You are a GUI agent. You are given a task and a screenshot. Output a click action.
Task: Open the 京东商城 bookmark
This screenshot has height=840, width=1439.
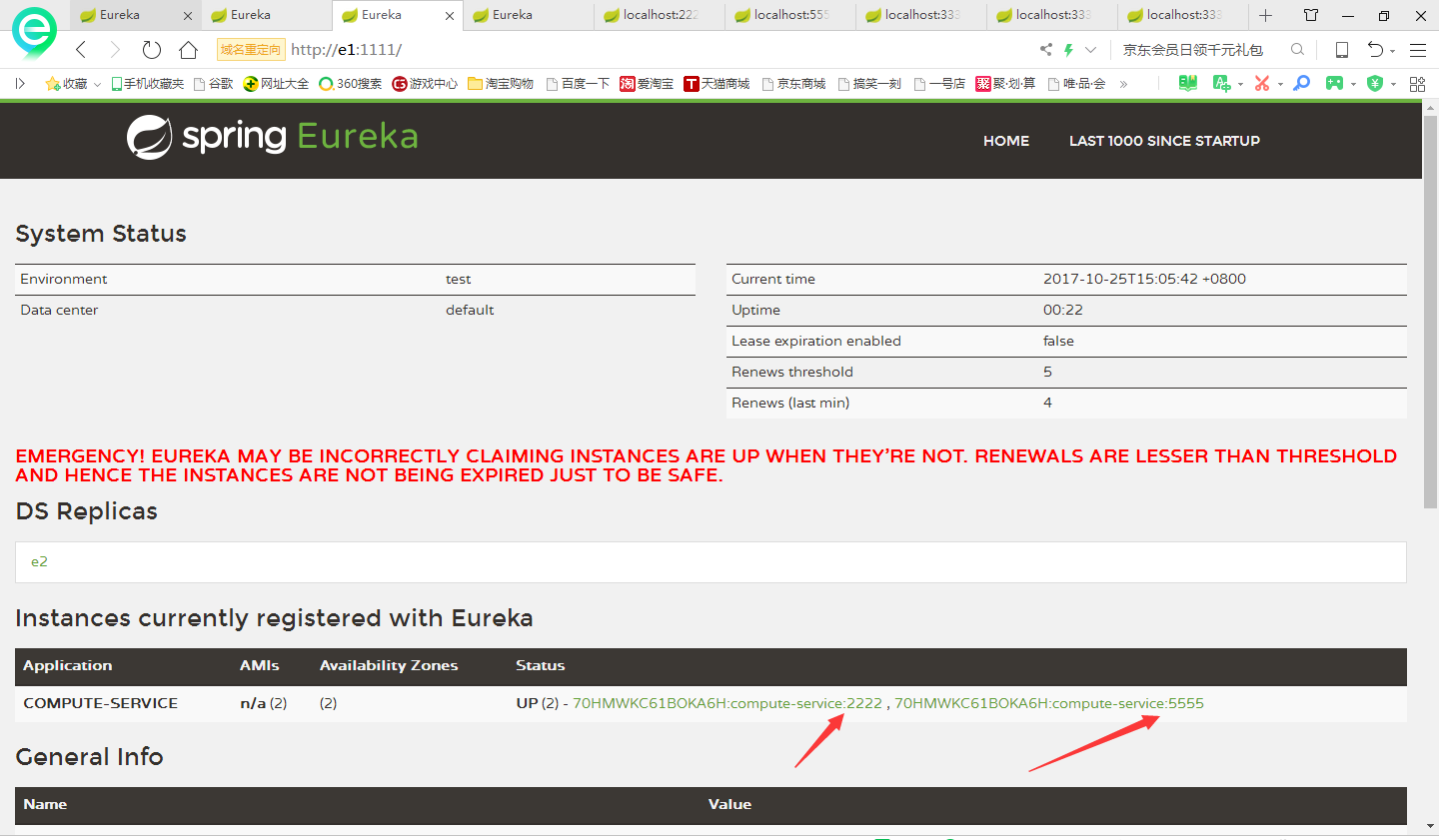(793, 84)
